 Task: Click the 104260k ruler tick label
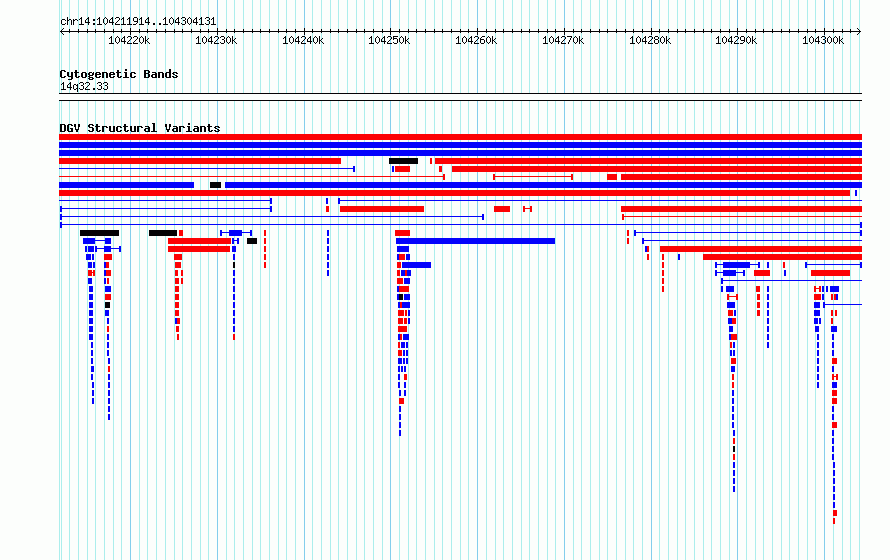(476, 40)
